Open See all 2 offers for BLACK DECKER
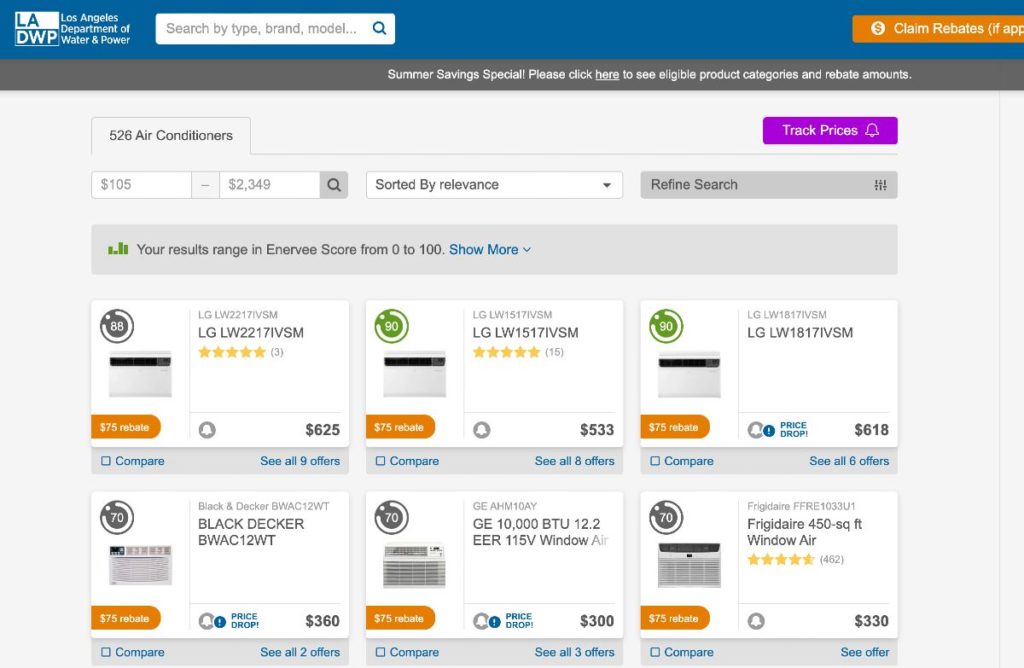The image size is (1024, 668). pyautogui.click(x=300, y=652)
